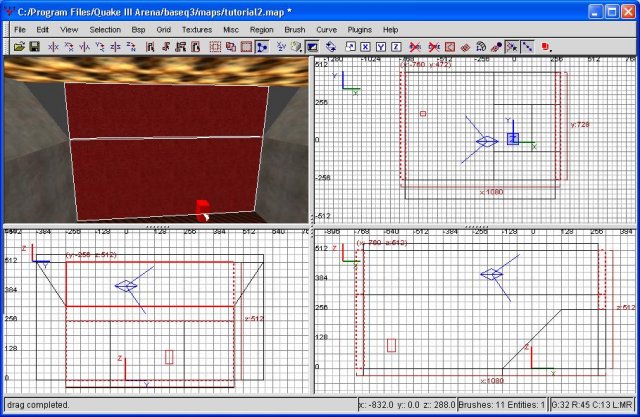
Task: Open the Grid menu
Action: [x=163, y=29]
